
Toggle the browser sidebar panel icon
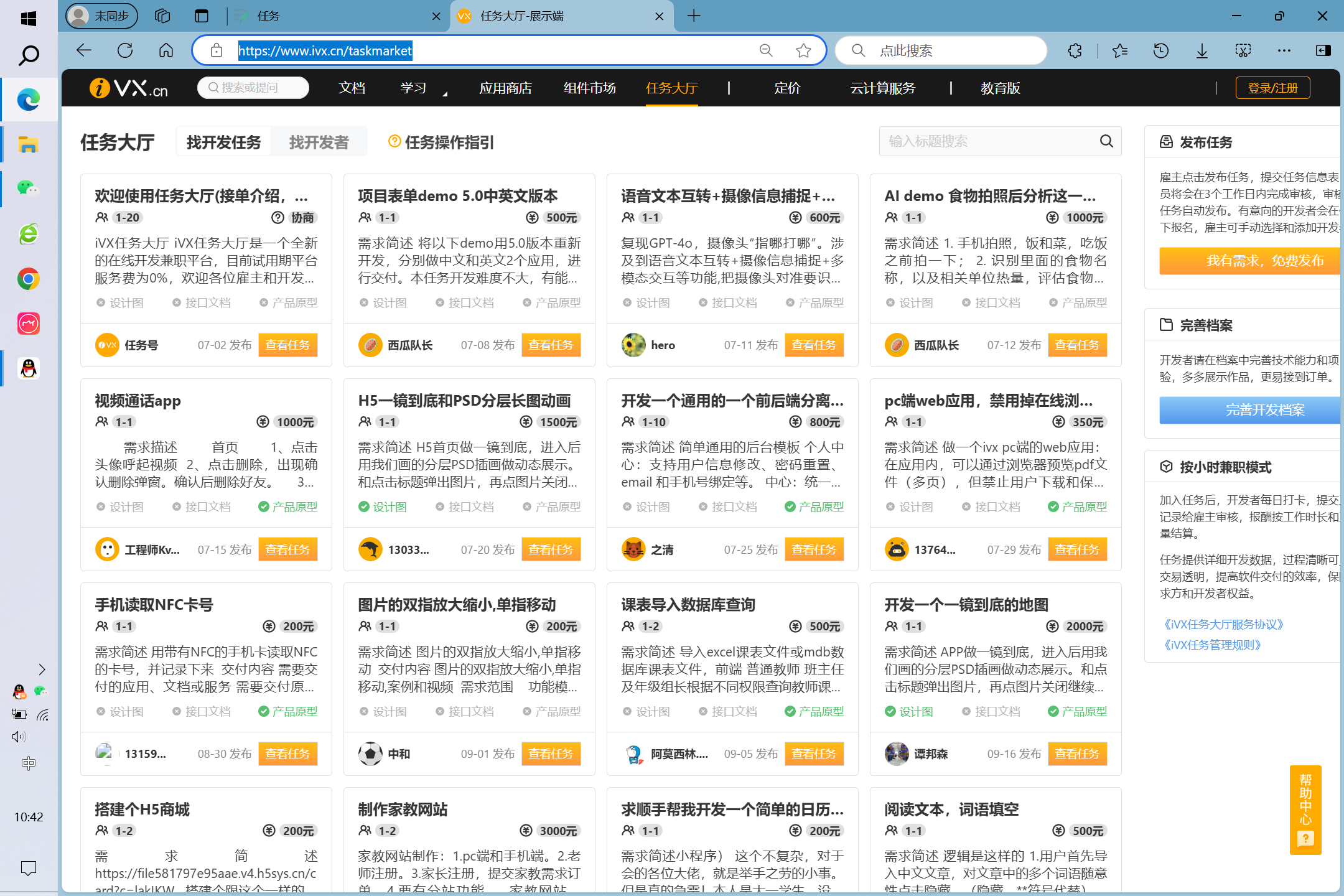[1323, 50]
